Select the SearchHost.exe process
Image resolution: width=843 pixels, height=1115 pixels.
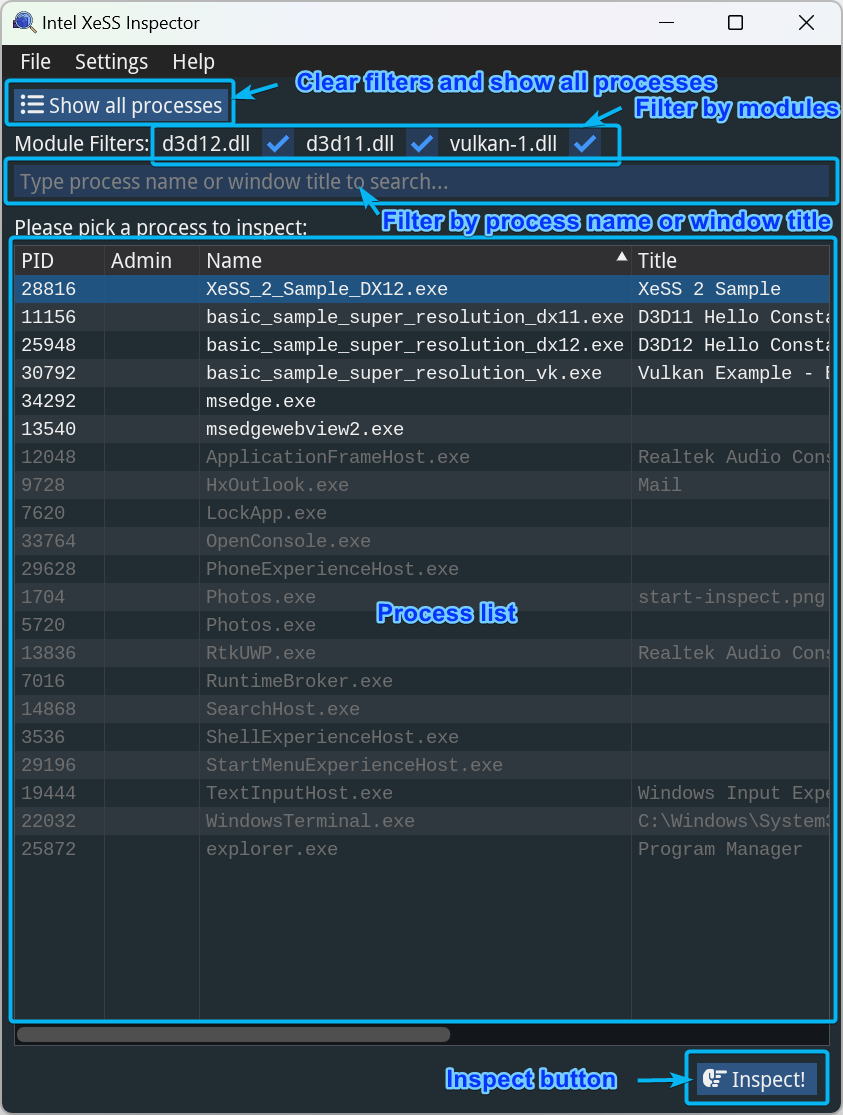click(x=421, y=709)
